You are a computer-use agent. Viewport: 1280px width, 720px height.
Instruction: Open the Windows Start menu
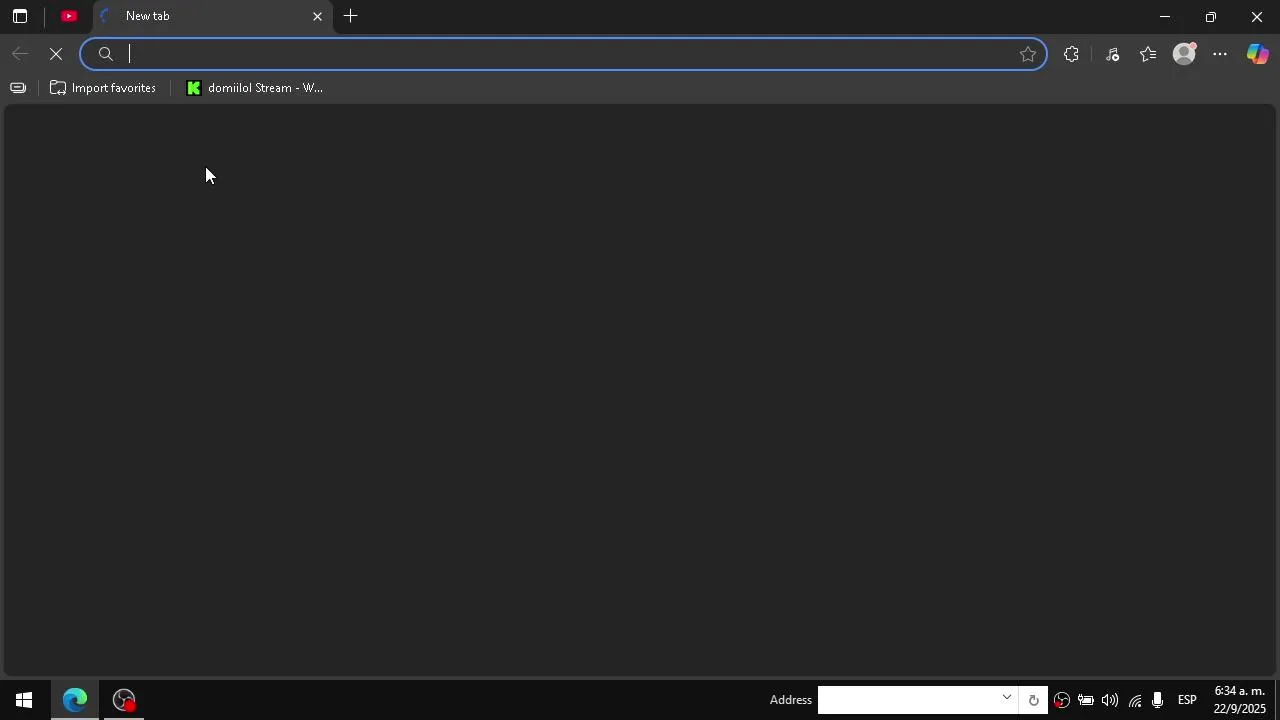[24, 700]
